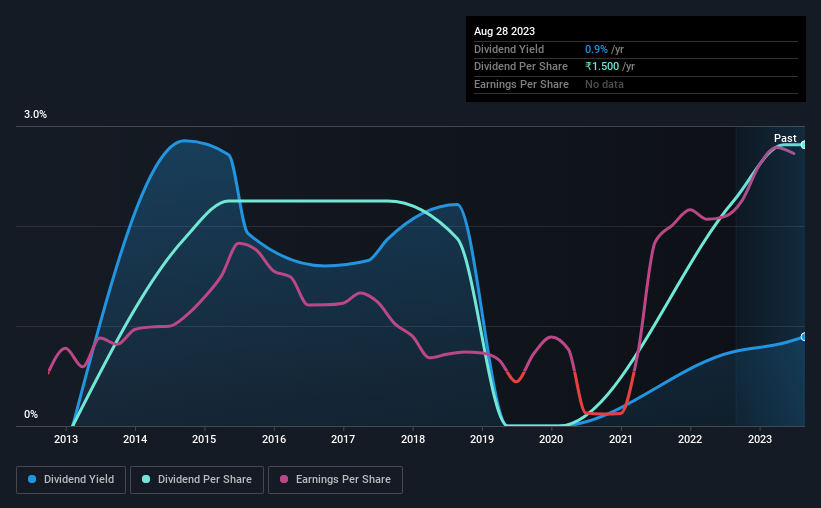This screenshot has height=508, width=821.
Task: Click the Earnings Per Share No data row
Action: 636,84
